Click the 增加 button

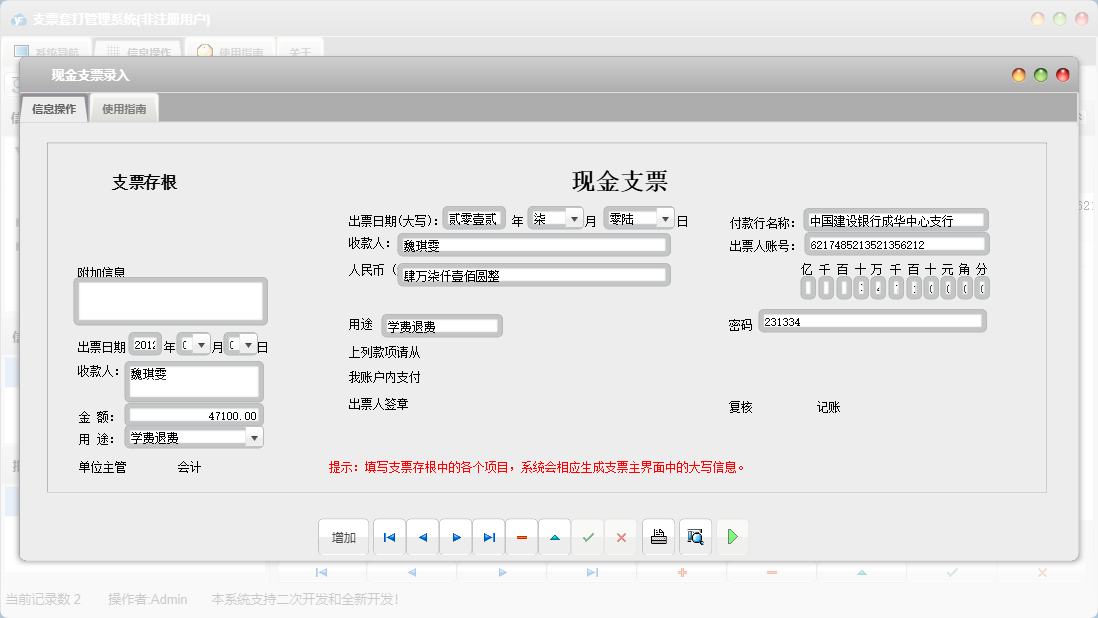click(x=343, y=537)
